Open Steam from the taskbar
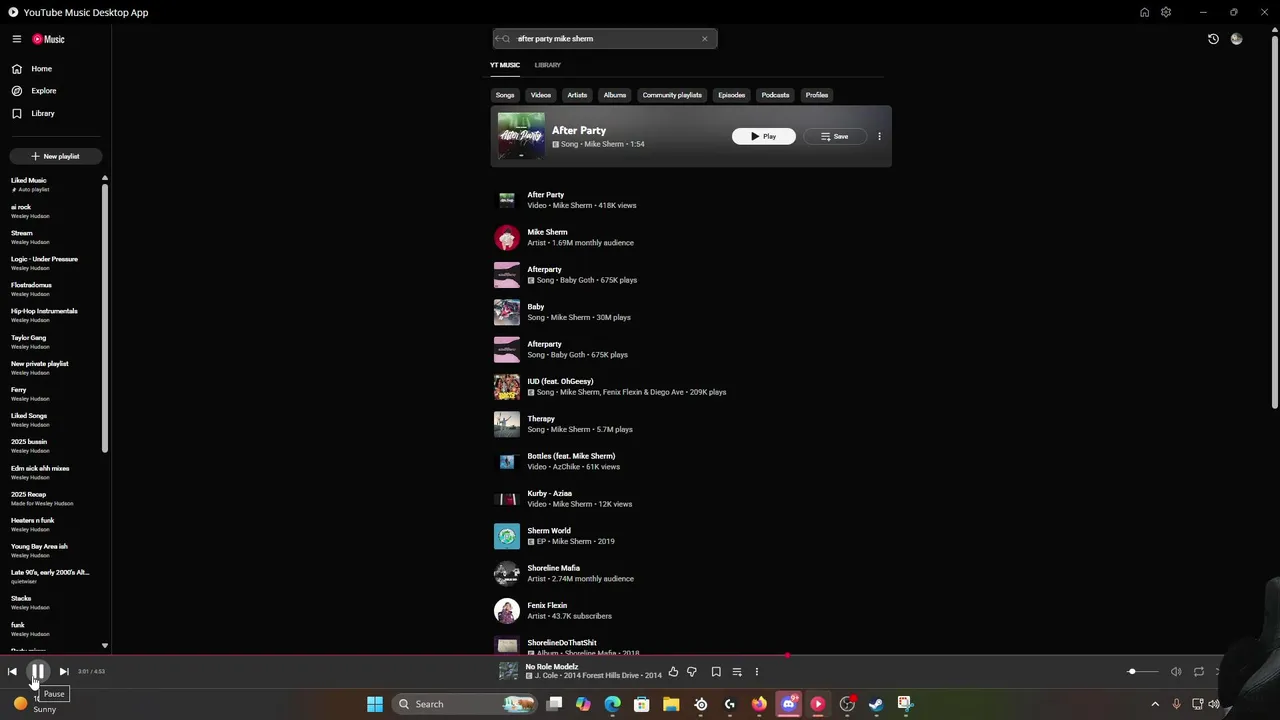1280x720 pixels. [876, 704]
